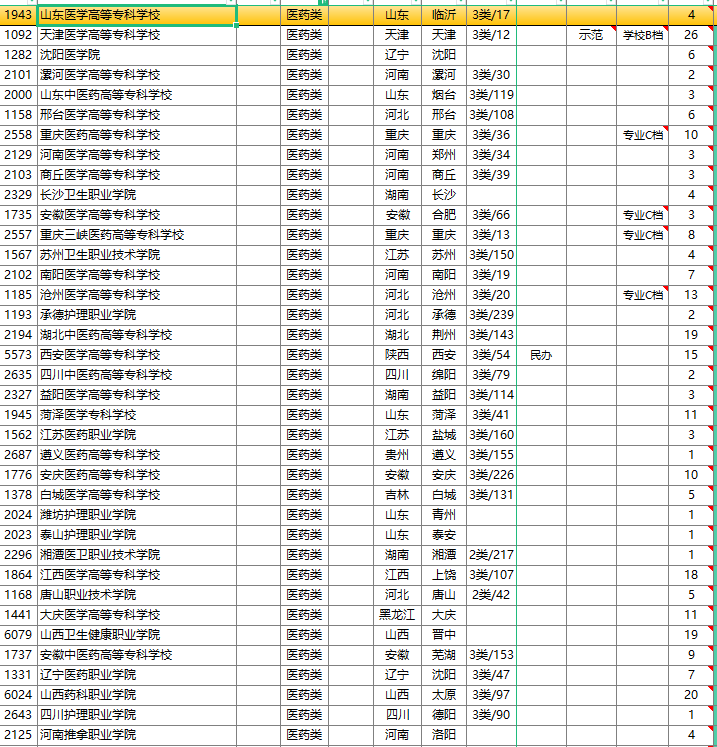Select the 沈阳医学院 cell

137,55
